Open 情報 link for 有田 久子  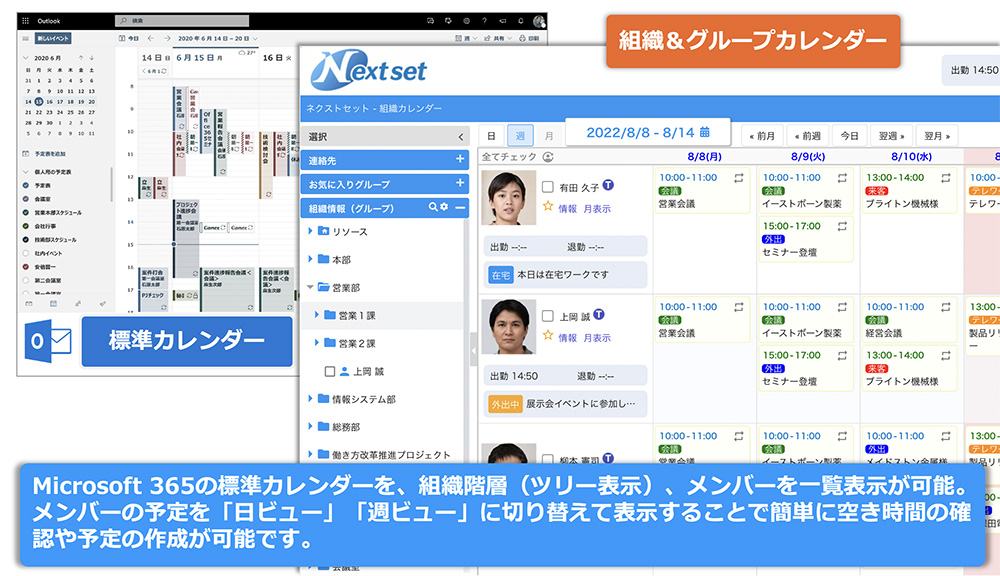[x=568, y=209]
